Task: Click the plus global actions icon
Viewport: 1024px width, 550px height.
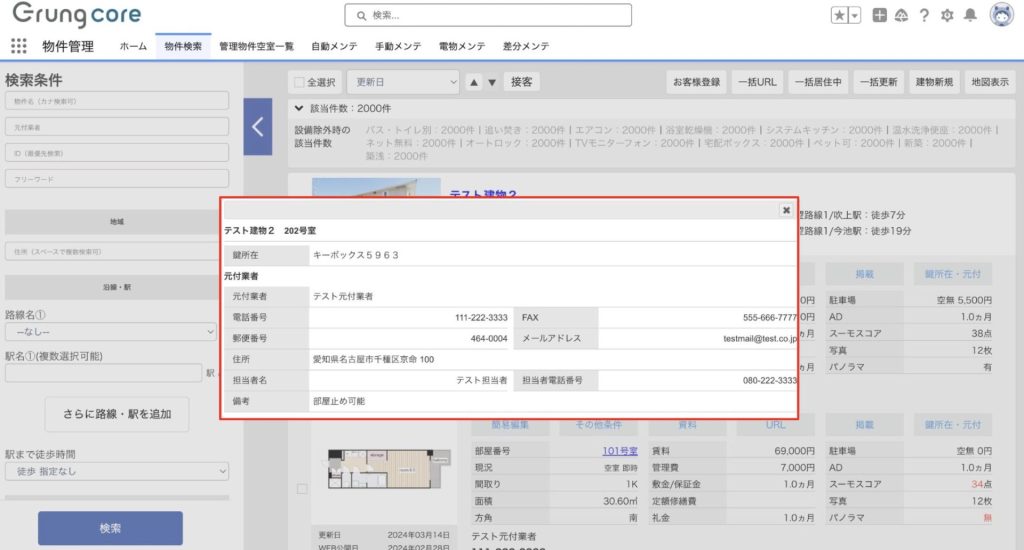Action: pos(879,15)
